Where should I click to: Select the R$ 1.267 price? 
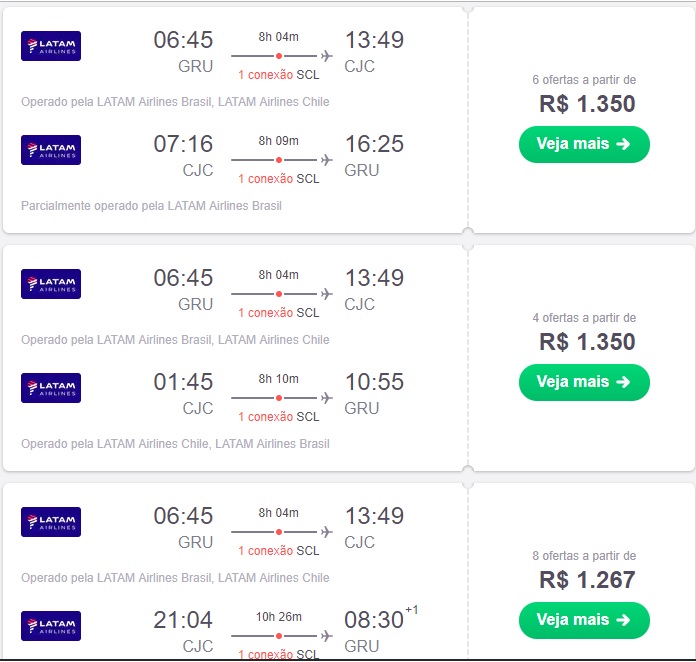tap(587, 580)
